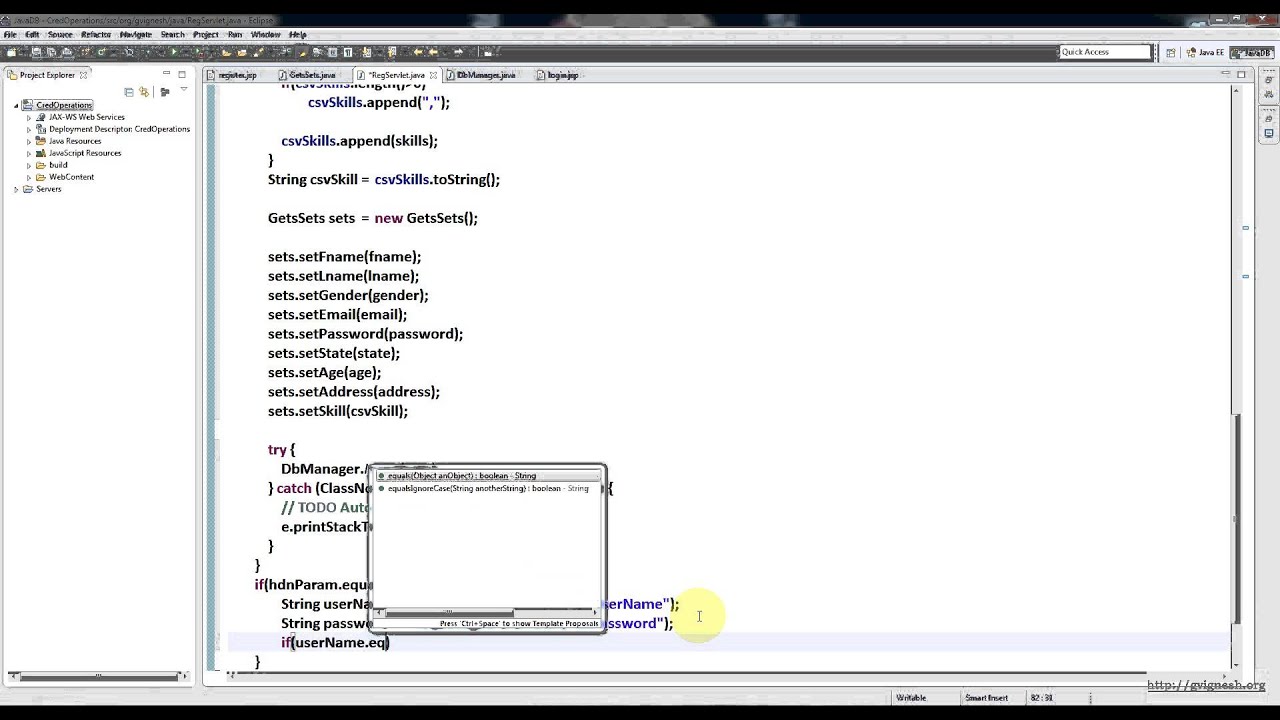Expand the Servers node
This screenshot has height=720, width=1280.
tap(16, 189)
